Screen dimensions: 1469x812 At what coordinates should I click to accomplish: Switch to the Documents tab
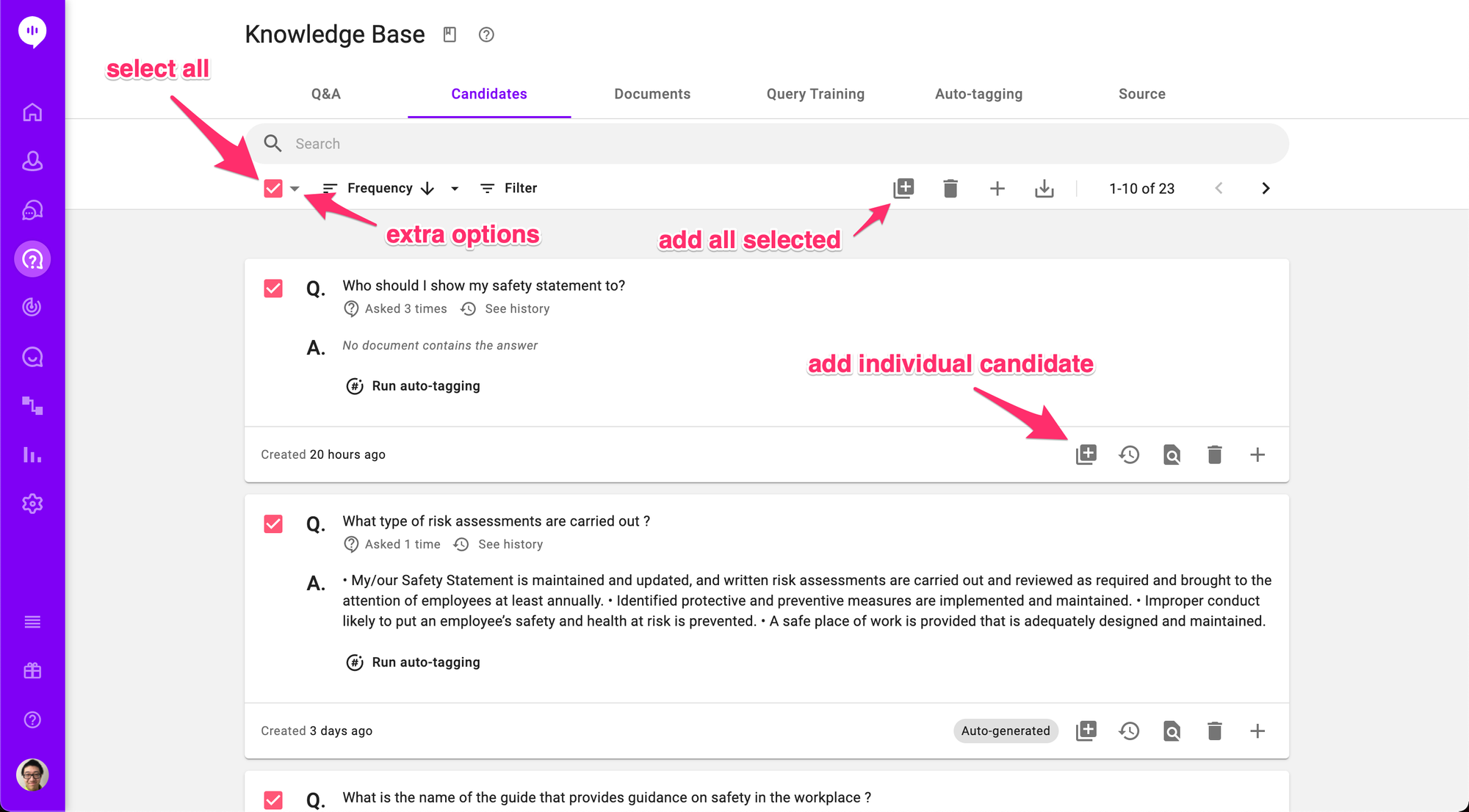(652, 94)
